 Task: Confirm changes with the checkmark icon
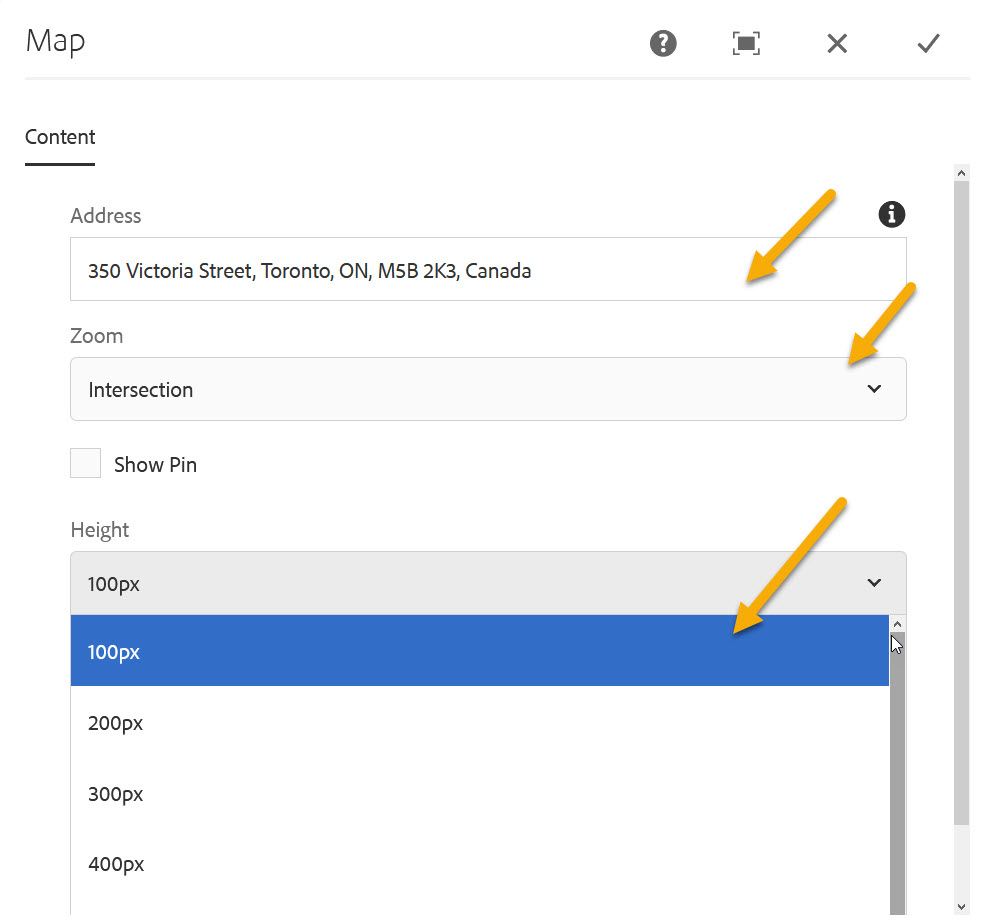coord(928,43)
